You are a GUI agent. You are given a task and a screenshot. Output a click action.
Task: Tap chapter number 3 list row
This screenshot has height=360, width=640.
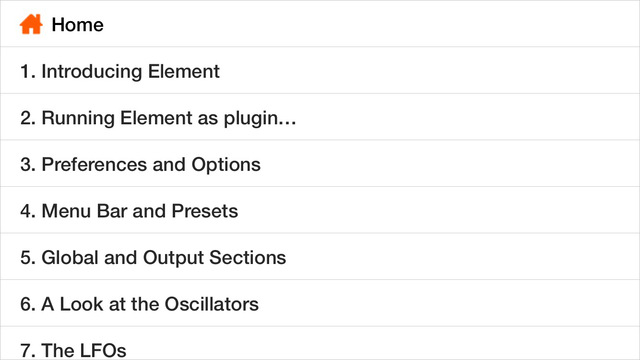(x=320, y=164)
